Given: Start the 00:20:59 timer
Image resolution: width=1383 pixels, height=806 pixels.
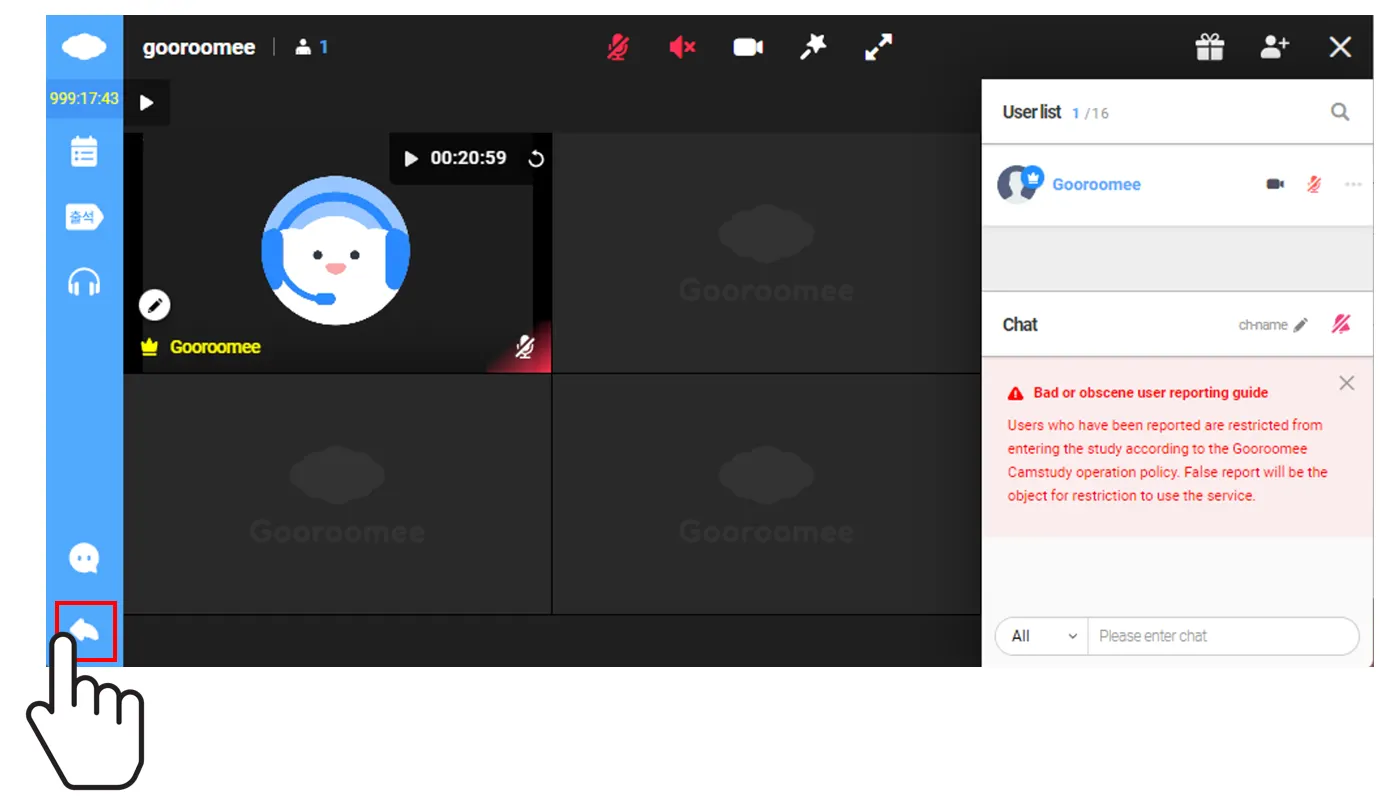Looking at the screenshot, I should pyautogui.click(x=411, y=158).
